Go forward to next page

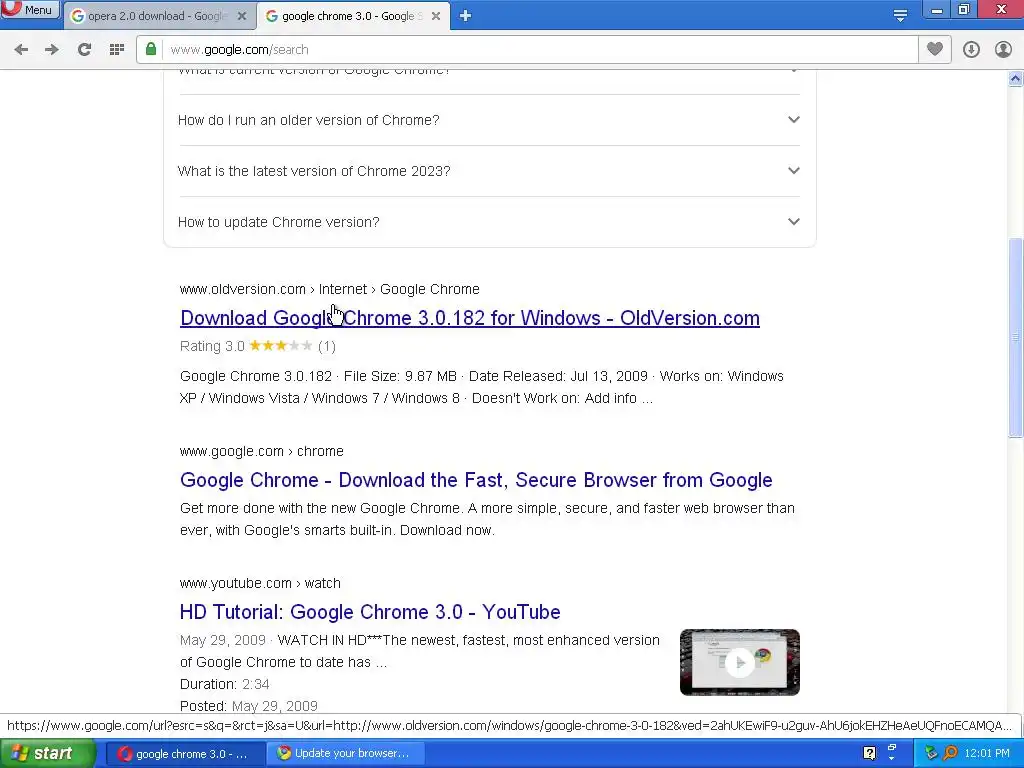tap(52, 50)
